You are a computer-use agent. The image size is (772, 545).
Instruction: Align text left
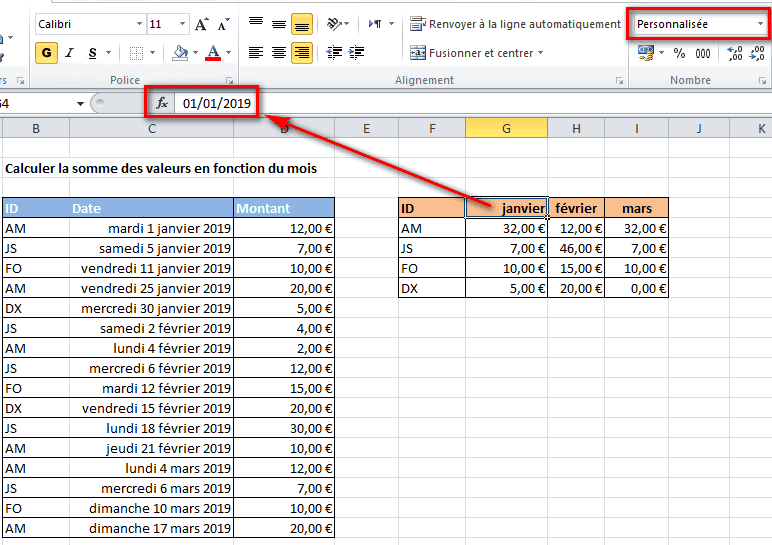(x=256, y=53)
